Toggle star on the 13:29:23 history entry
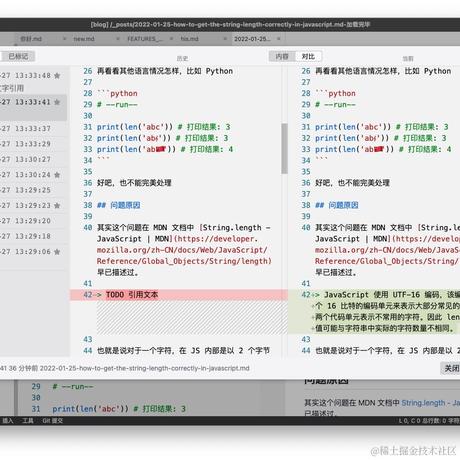 click(57, 205)
